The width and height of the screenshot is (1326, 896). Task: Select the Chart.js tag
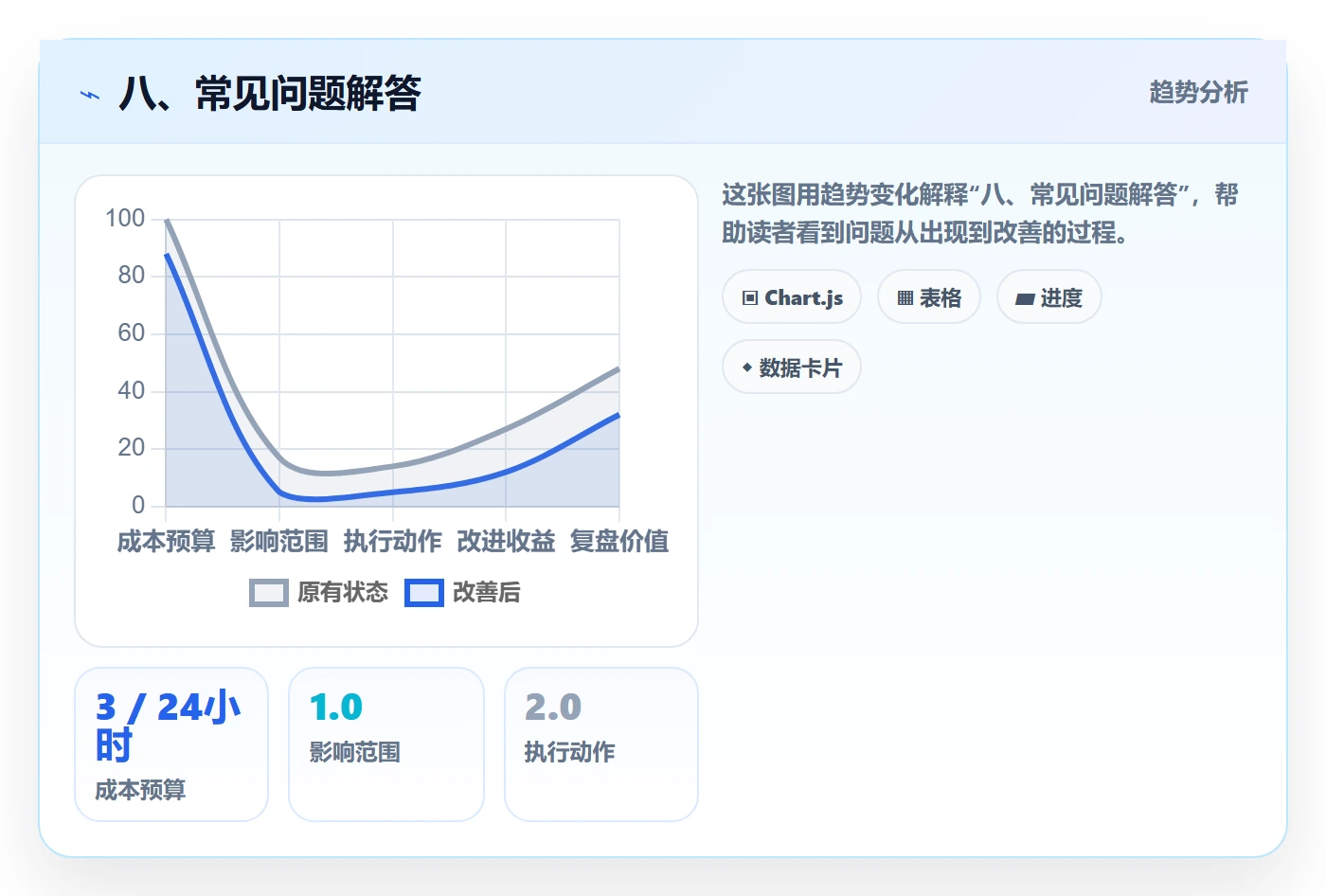pos(792,297)
